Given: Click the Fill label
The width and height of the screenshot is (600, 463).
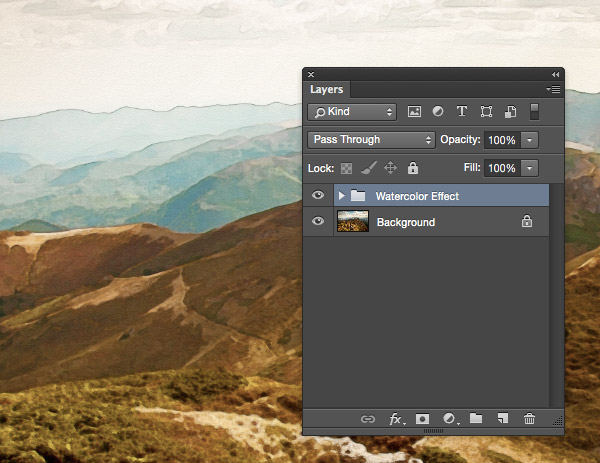Looking at the screenshot, I should [x=472, y=167].
